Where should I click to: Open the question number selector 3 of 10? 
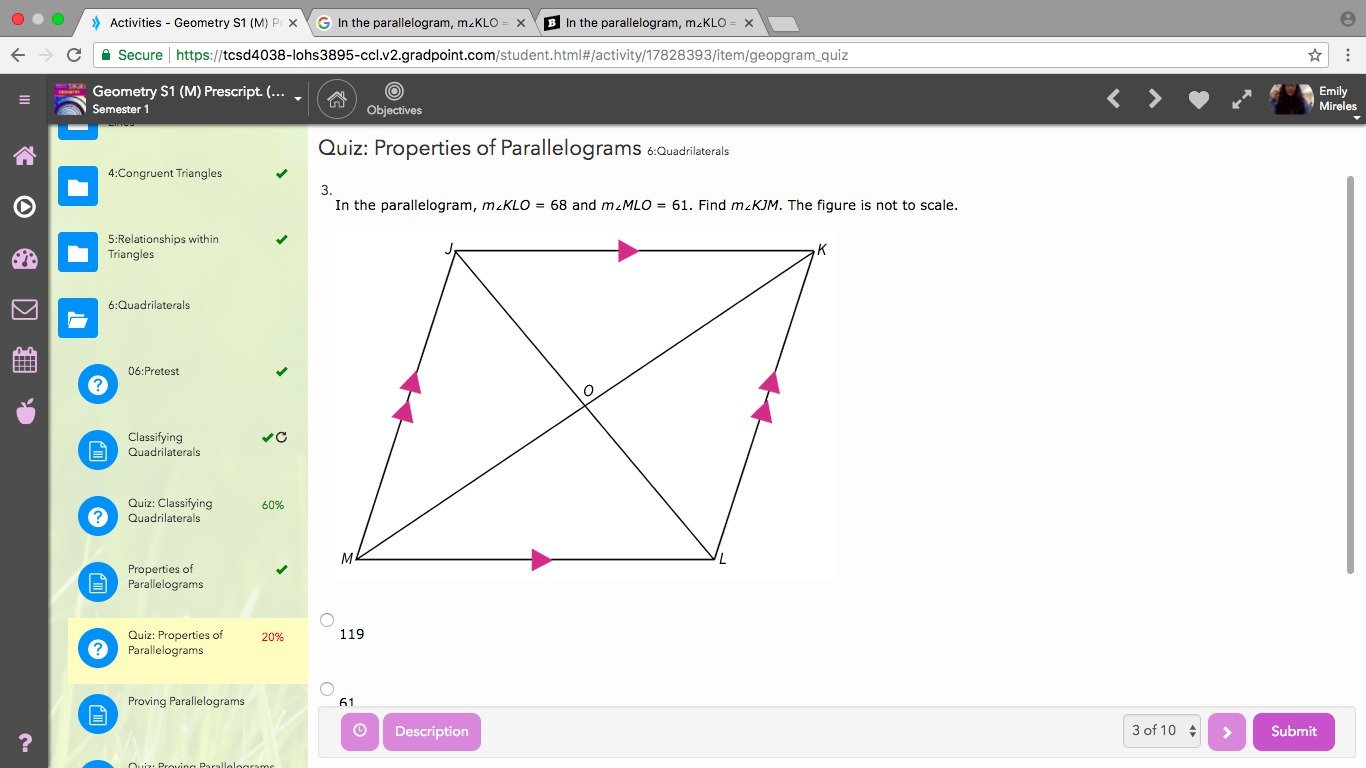tap(1161, 731)
